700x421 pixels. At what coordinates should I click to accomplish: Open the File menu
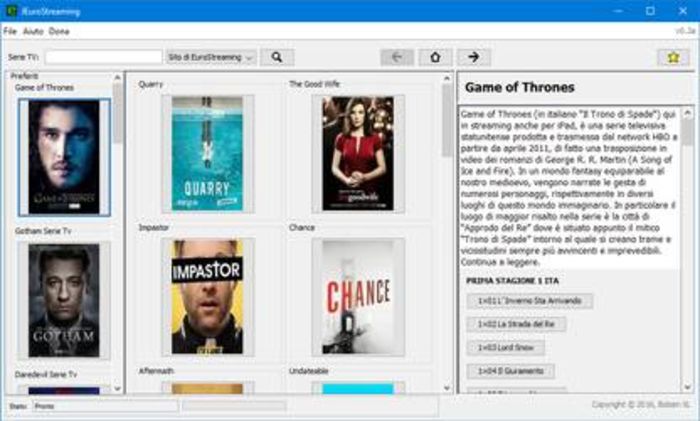(10, 31)
